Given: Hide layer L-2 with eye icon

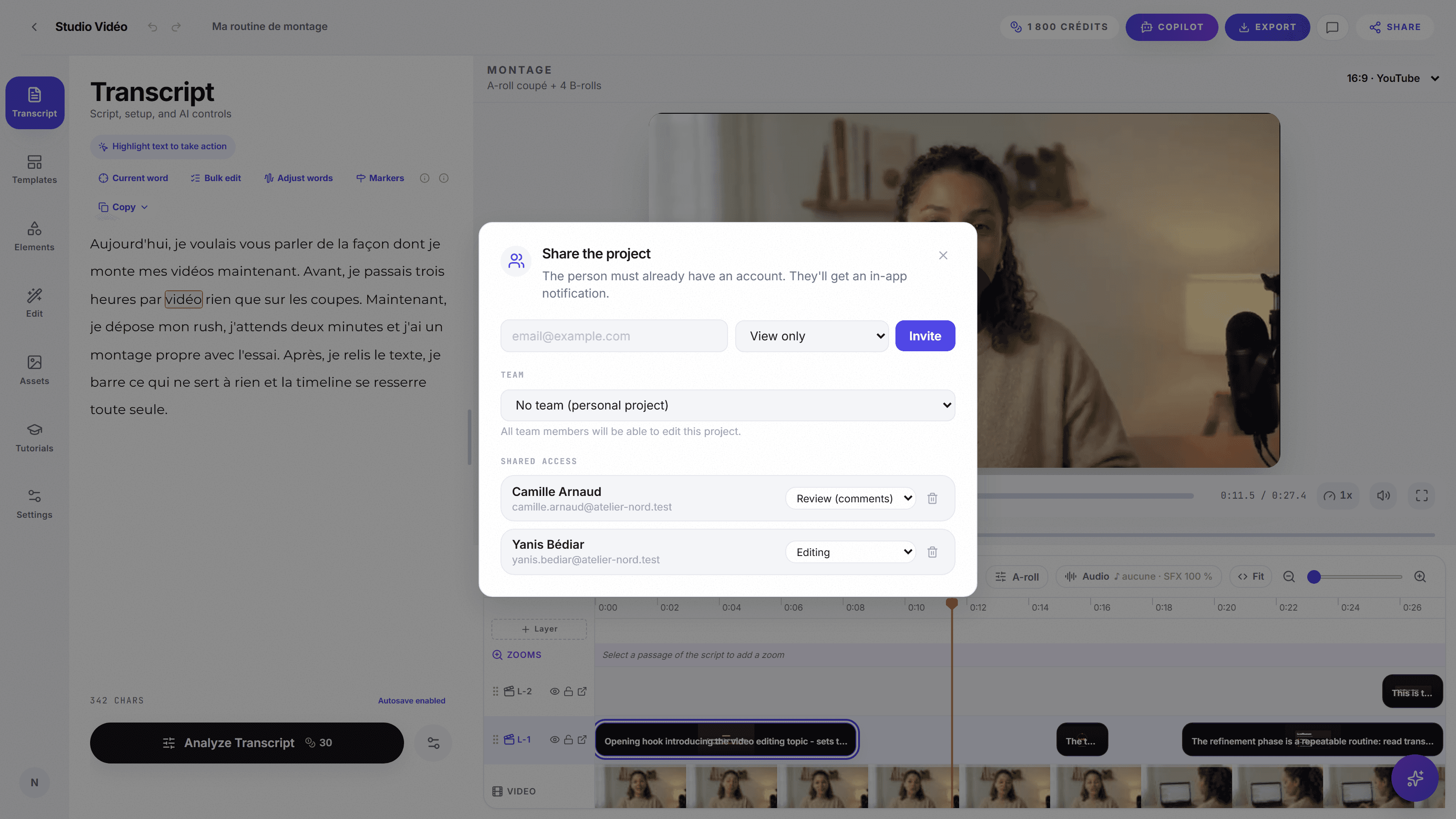Looking at the screenshot, I should point(555,691).
